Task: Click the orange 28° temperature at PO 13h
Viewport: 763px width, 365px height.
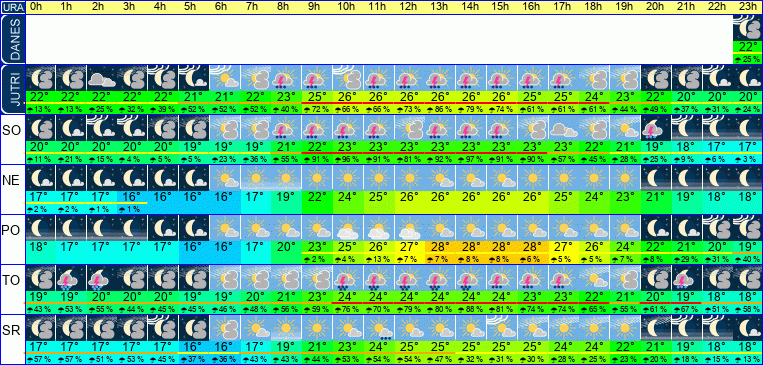Action: coord(440,247)
